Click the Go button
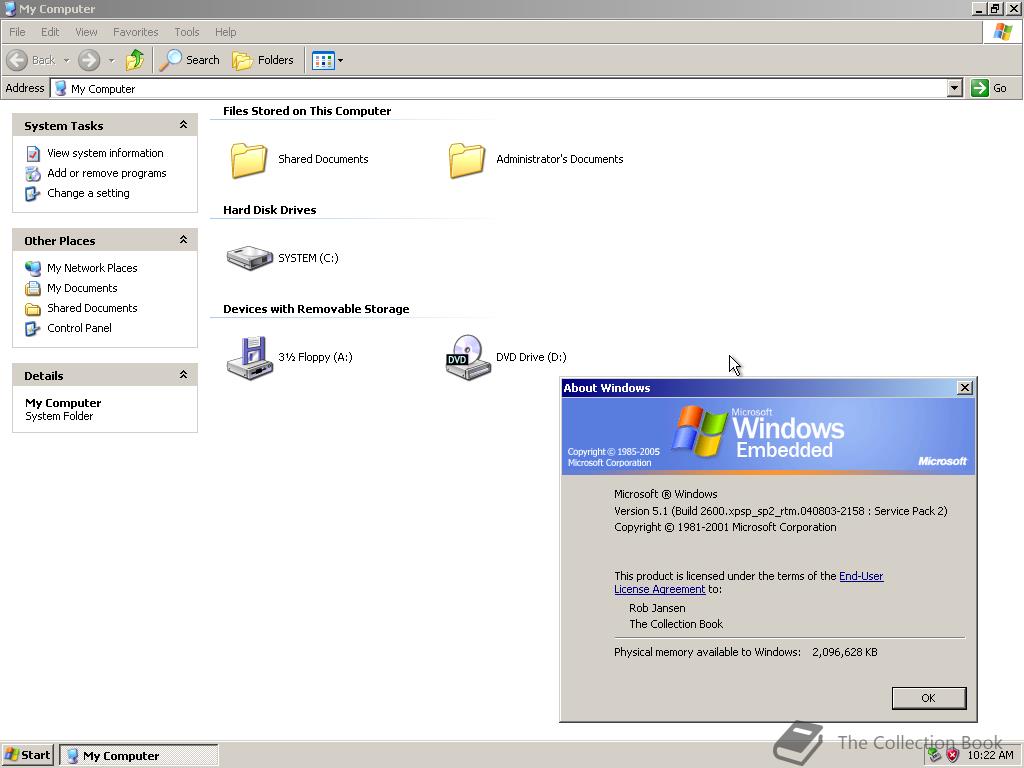The width and height of the screenshot is (1024, 768). (990, 88)
